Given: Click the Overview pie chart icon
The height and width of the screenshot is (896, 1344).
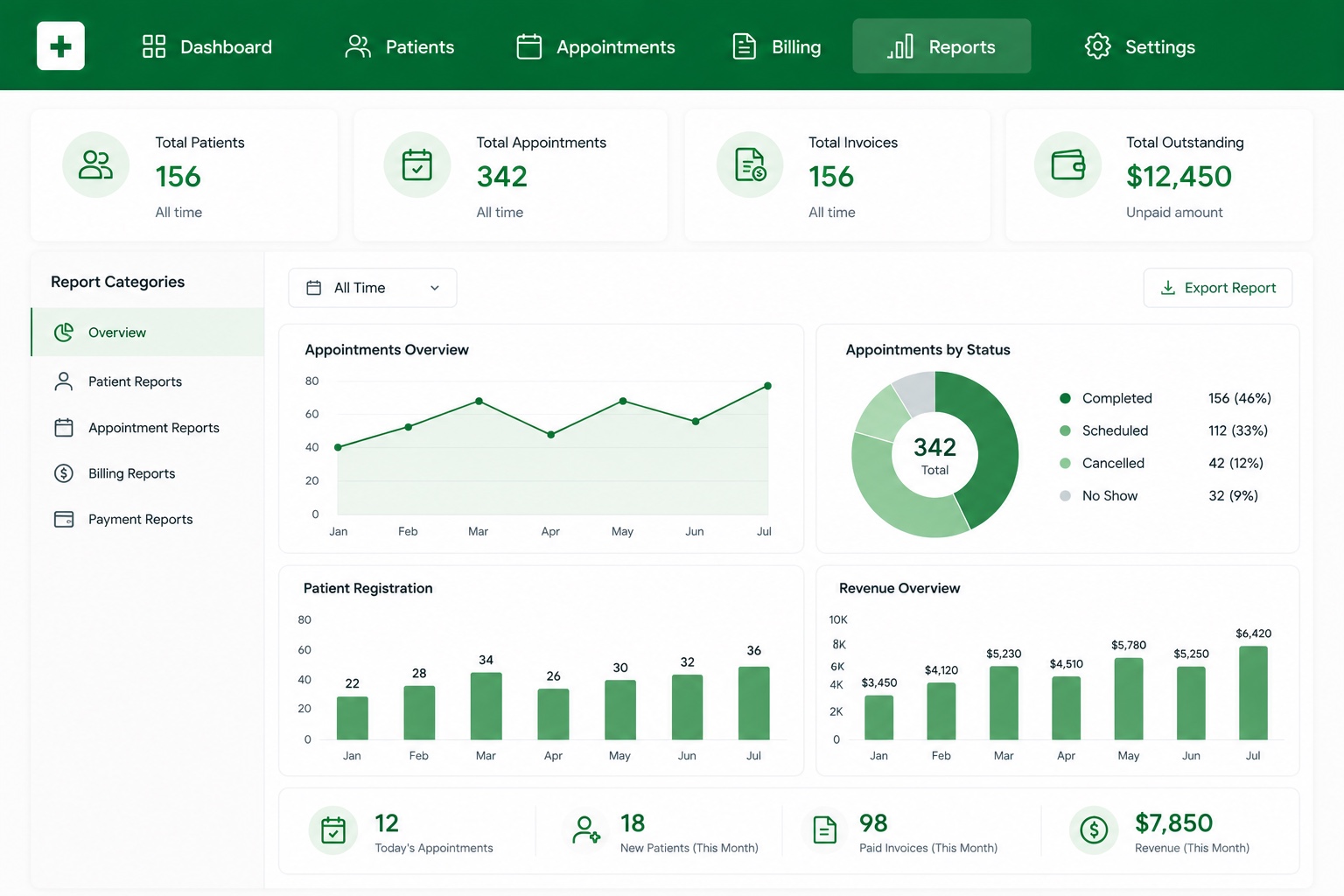Looking at the screenshot, I should tap(64, 332).
